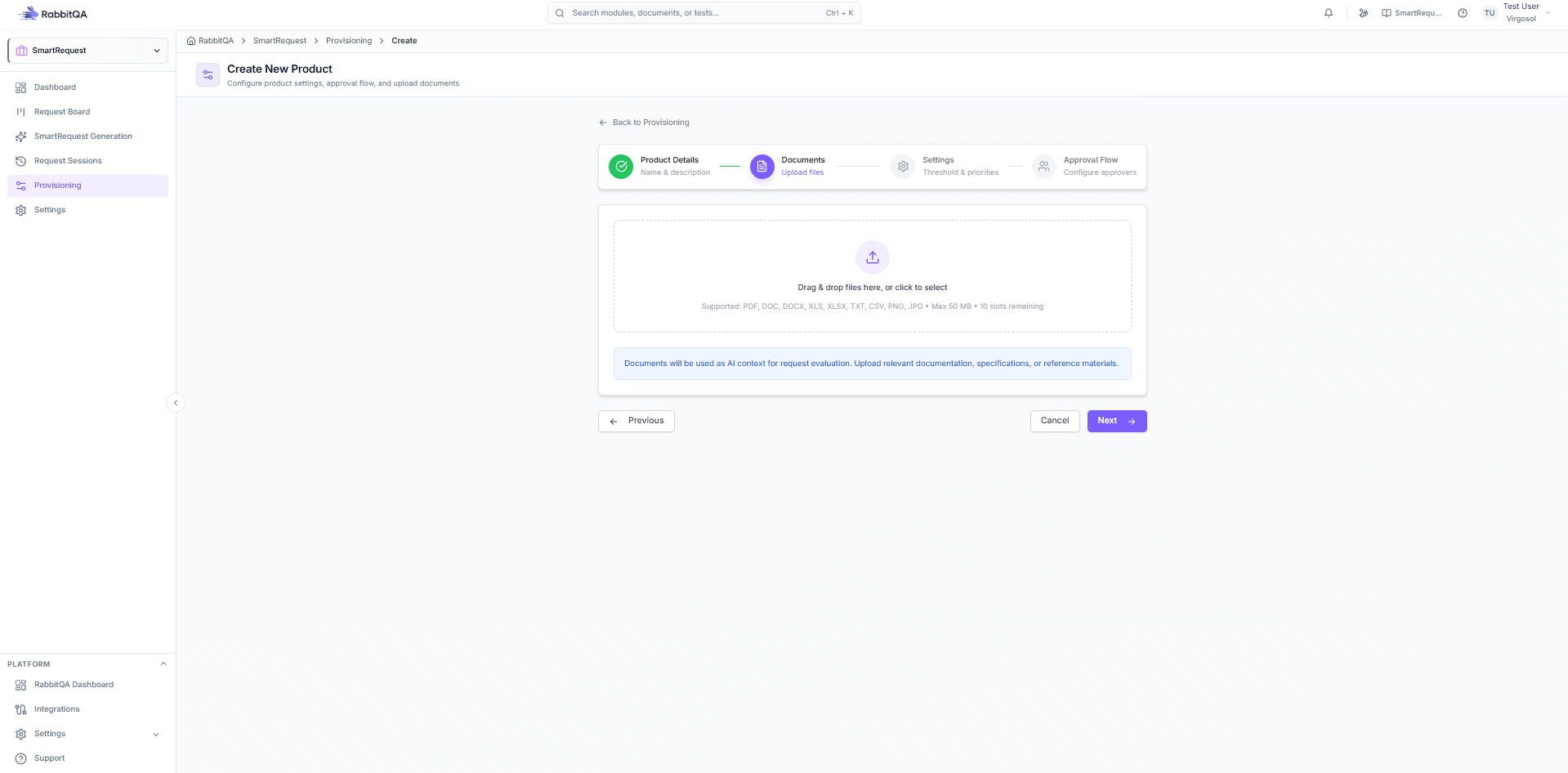Click Back to Provisioning link
This screenshot has width=1568, height=773.
point(644,123)
